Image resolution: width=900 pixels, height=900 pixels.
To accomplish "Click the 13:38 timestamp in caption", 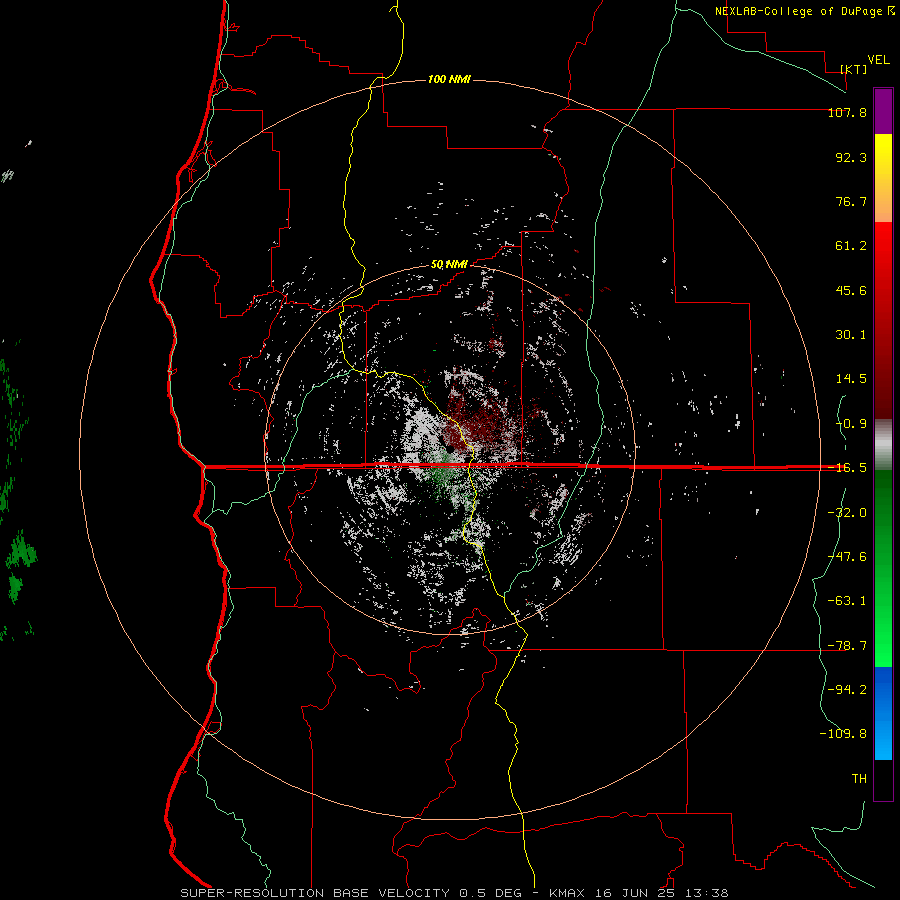I will (707, 893).
